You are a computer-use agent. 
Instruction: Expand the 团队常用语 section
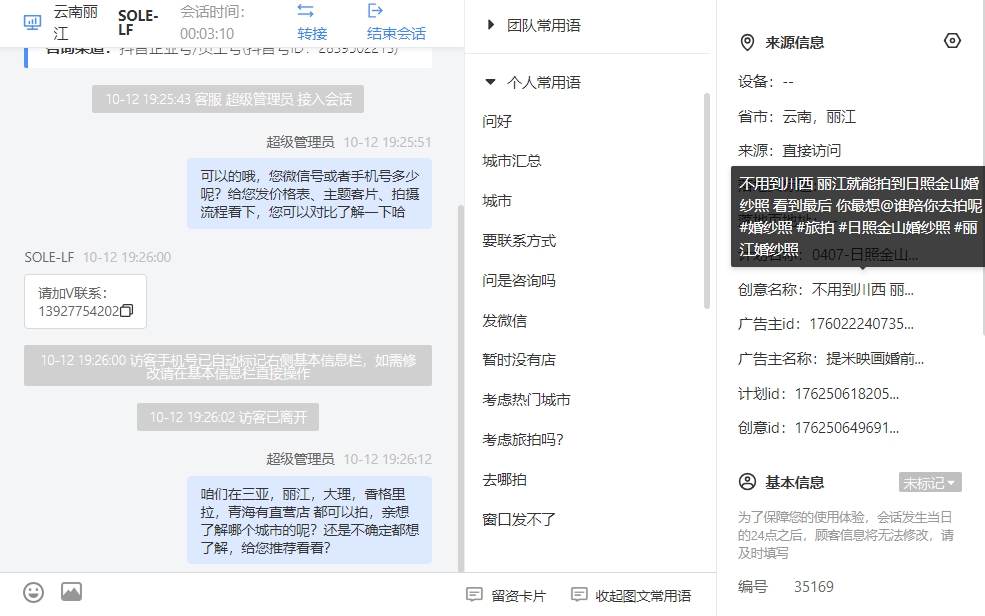click(491, 25)
